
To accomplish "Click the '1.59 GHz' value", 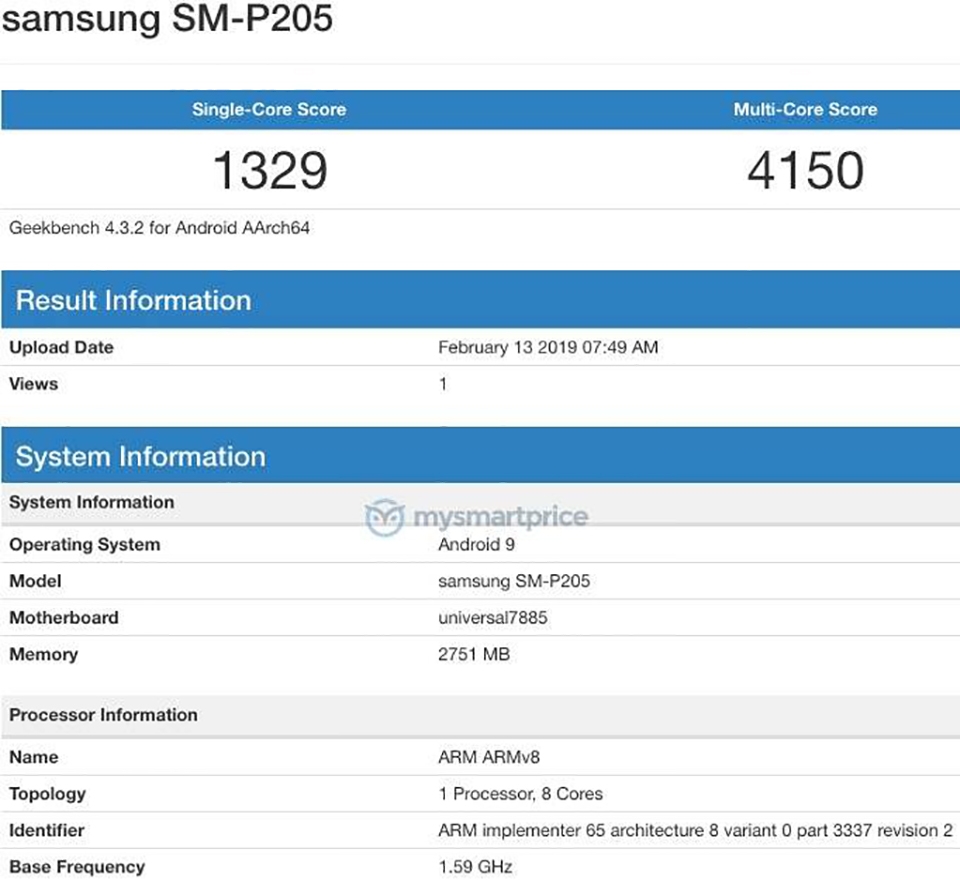I will click(x=475, y=867).
